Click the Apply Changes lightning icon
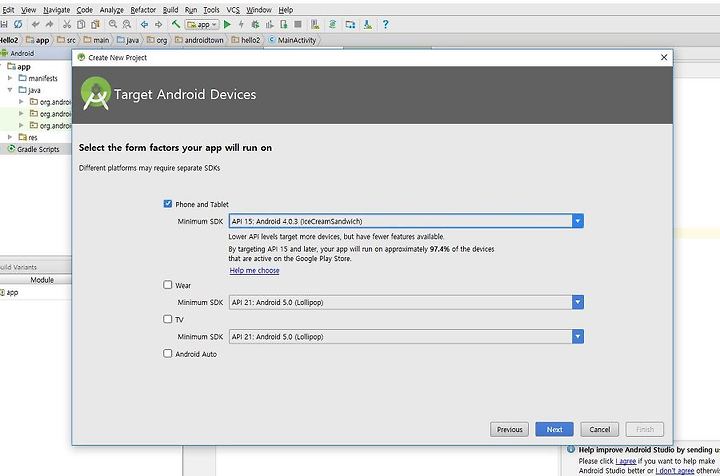 click(241, 24)
